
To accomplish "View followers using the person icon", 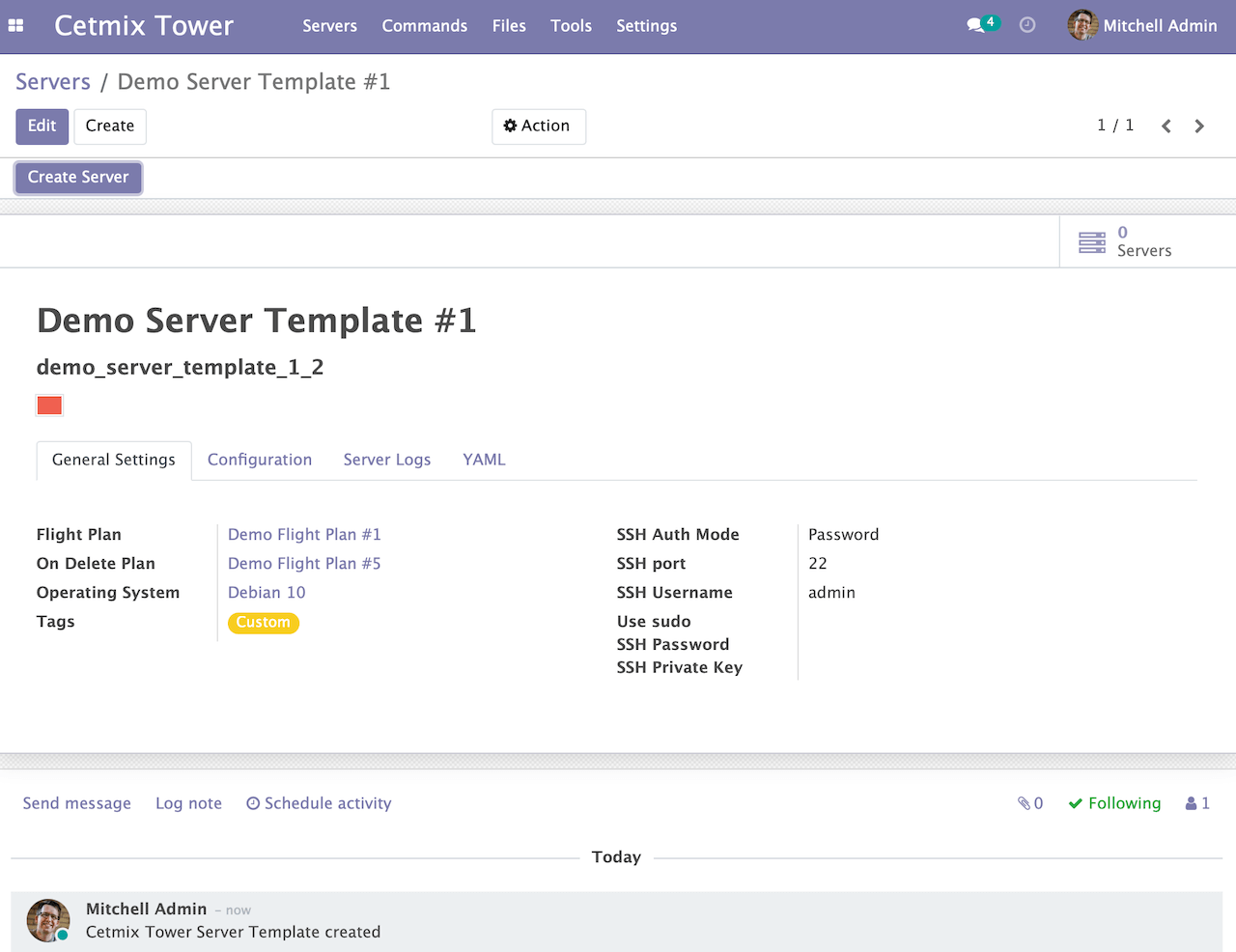I will [x=1191, y=802].
